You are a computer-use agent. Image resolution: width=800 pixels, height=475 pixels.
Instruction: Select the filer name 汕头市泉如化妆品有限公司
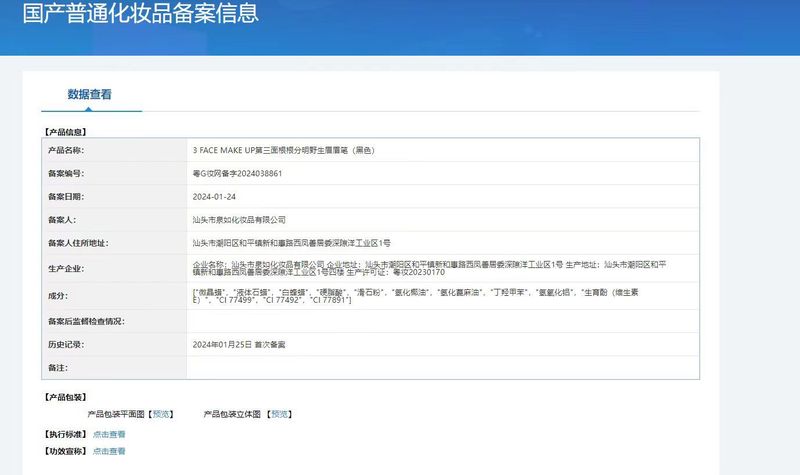click(x=239, y=220)
